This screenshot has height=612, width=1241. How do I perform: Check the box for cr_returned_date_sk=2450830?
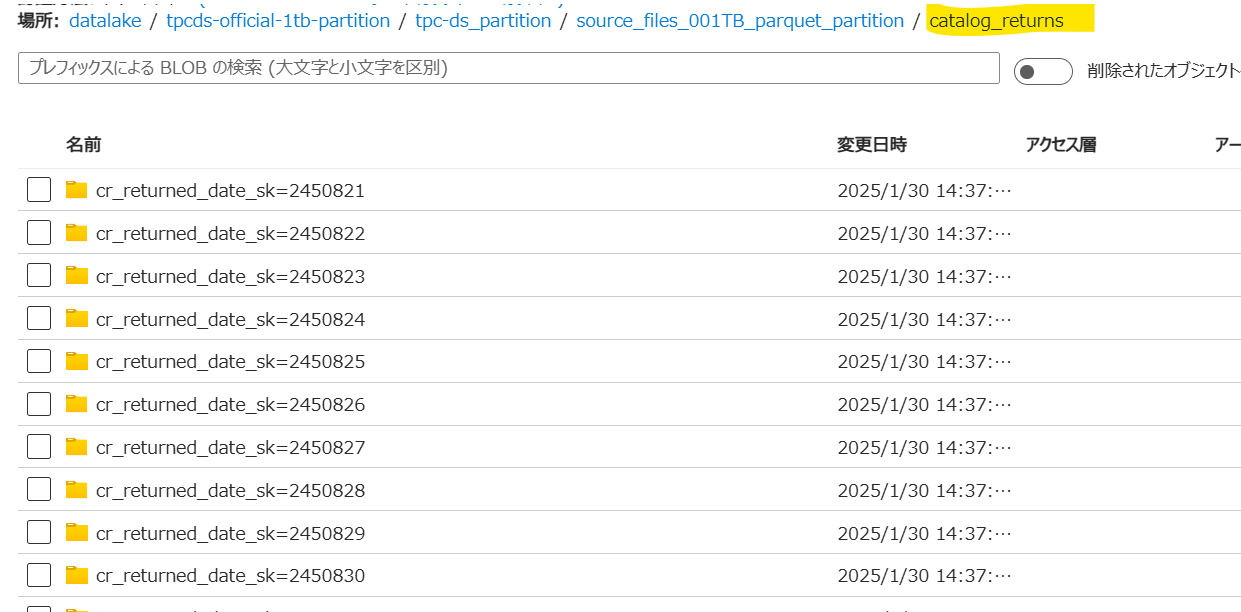pos(39,575)
